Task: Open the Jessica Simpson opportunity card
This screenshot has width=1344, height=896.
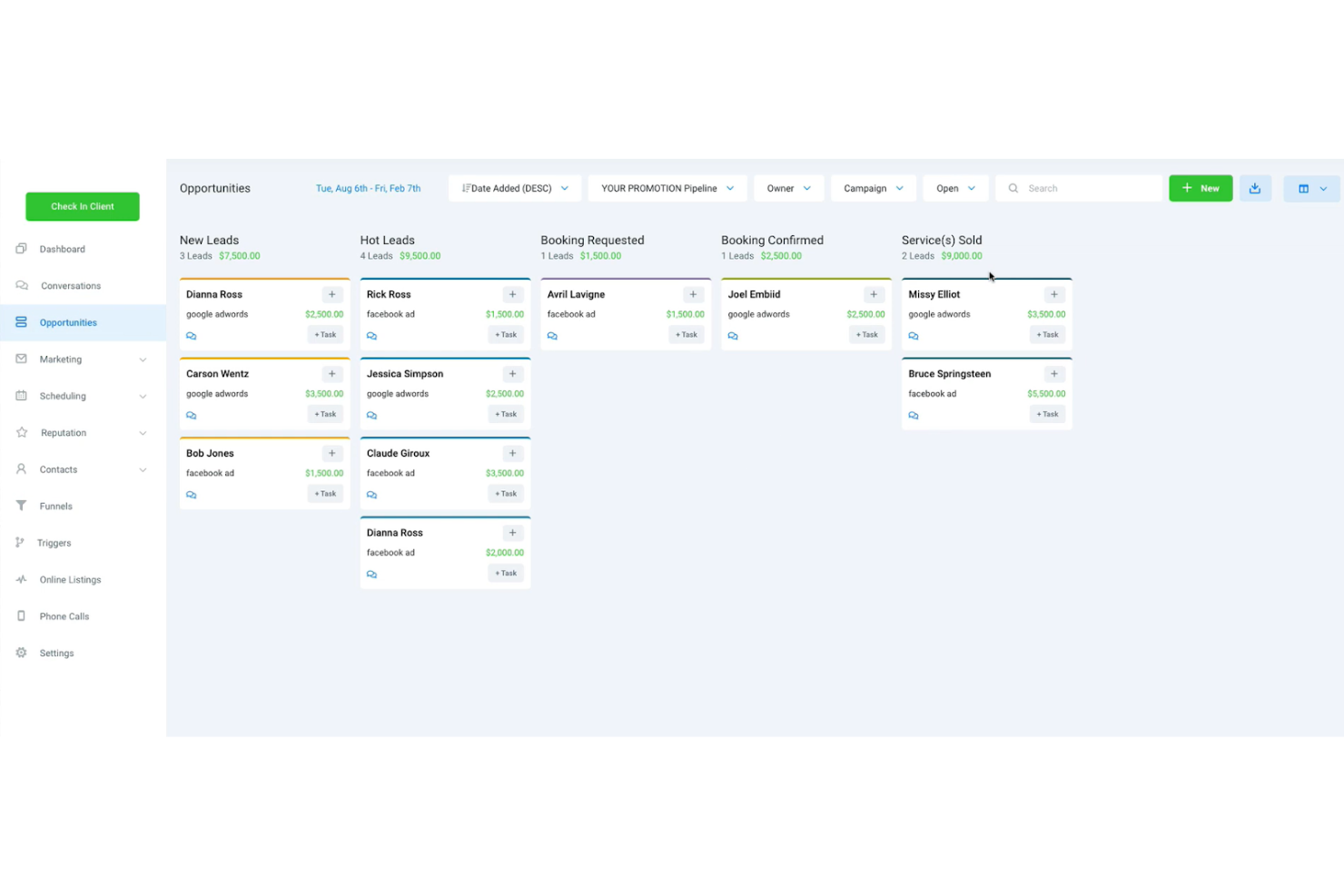Action: (445, 394)
